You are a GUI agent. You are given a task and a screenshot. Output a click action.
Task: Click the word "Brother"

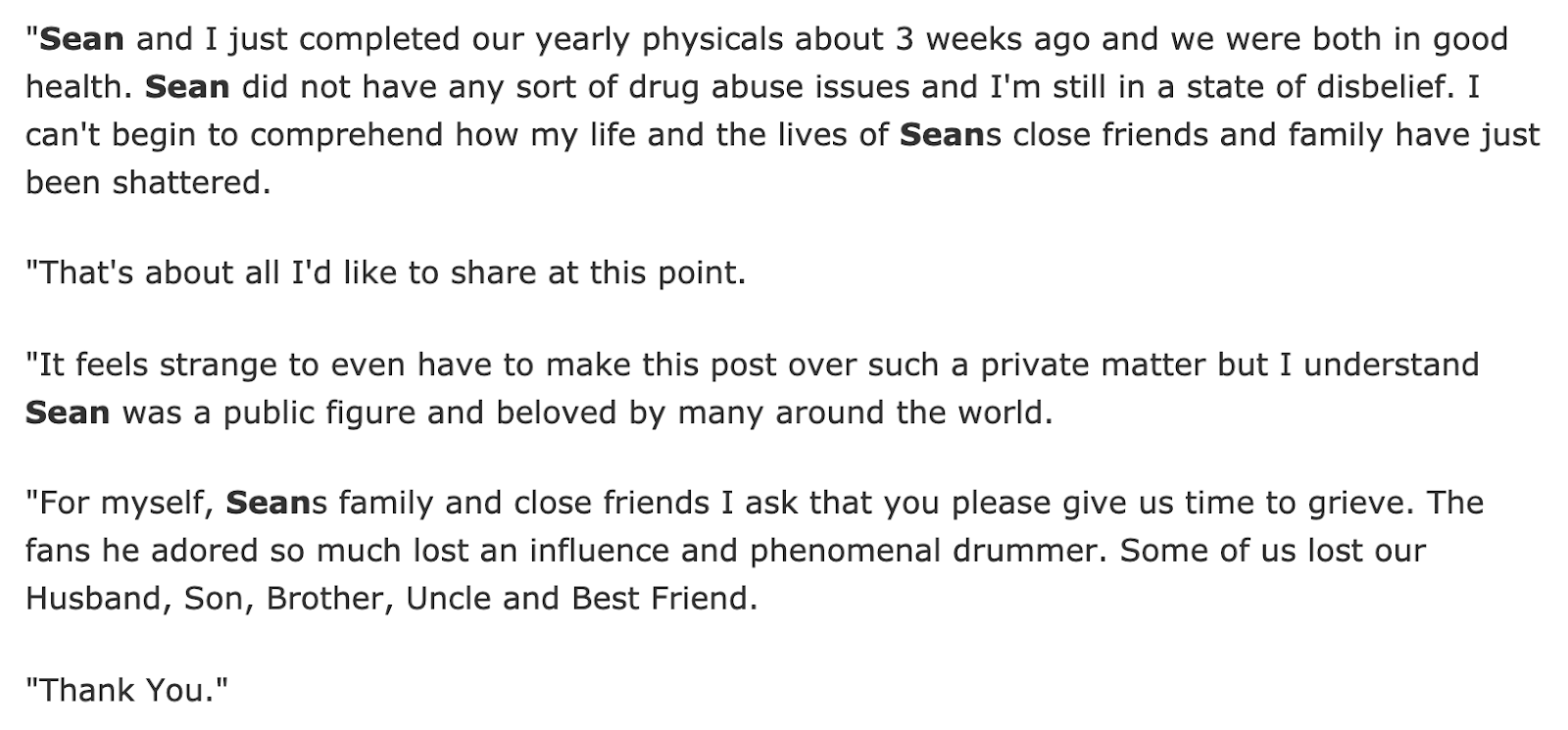(320, 598)
